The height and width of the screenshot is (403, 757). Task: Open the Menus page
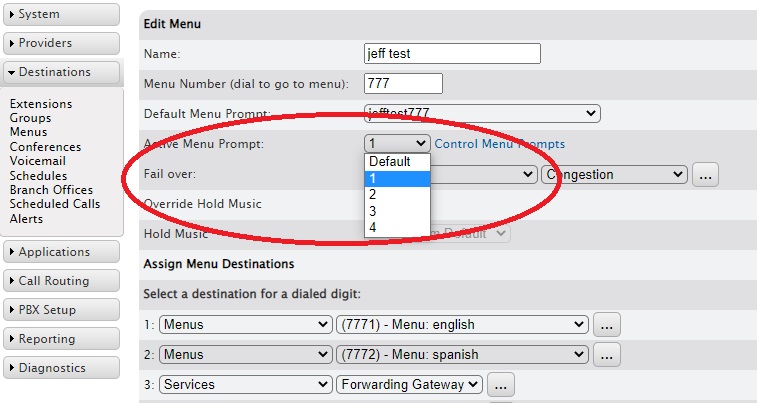[x=28, y=132]
